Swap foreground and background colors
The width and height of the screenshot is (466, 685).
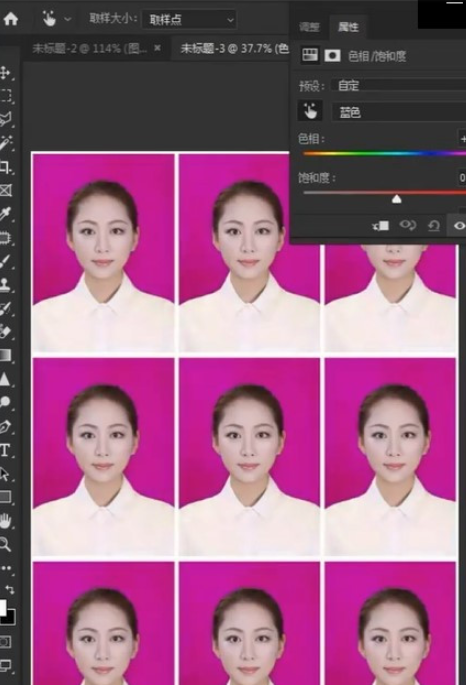10,590
